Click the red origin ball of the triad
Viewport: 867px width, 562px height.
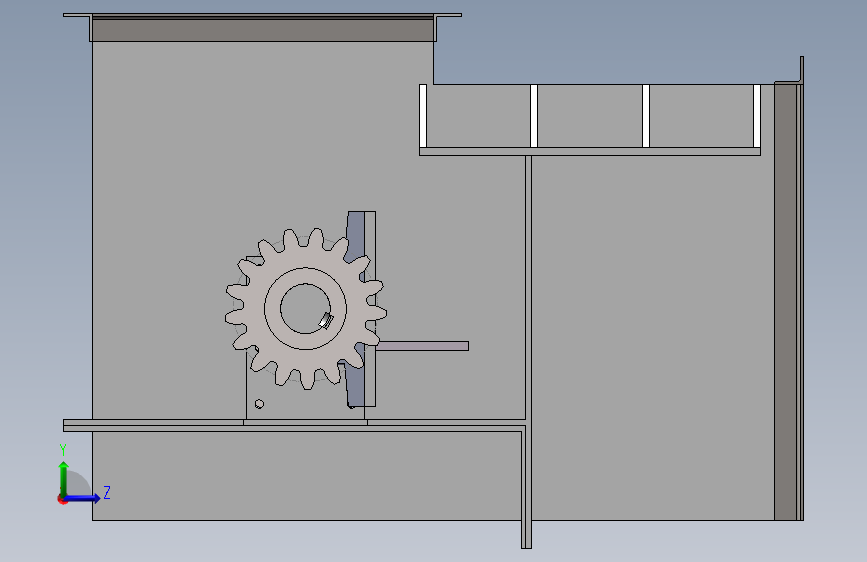[62, 499]
